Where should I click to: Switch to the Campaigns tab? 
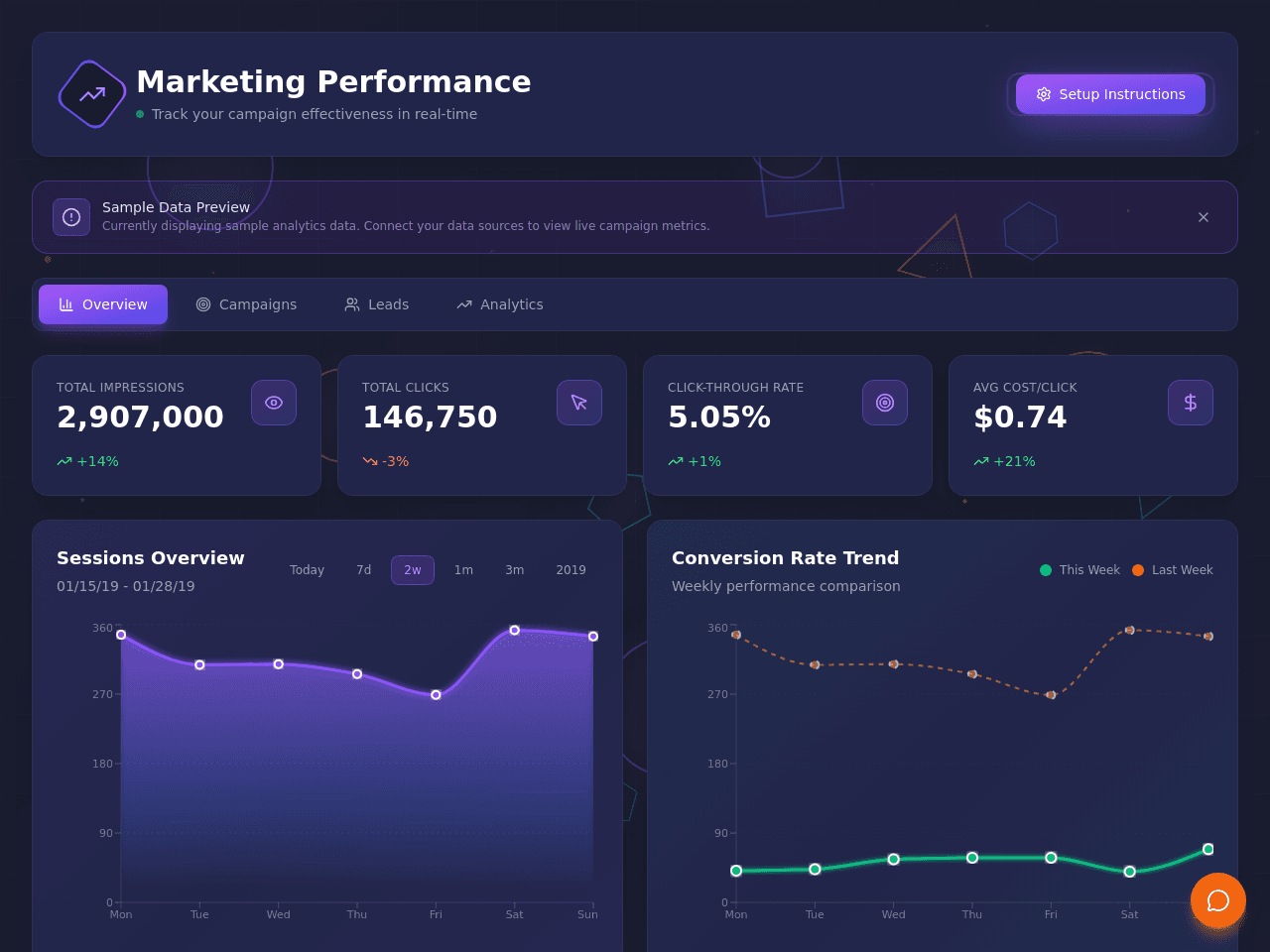(246, 304)
